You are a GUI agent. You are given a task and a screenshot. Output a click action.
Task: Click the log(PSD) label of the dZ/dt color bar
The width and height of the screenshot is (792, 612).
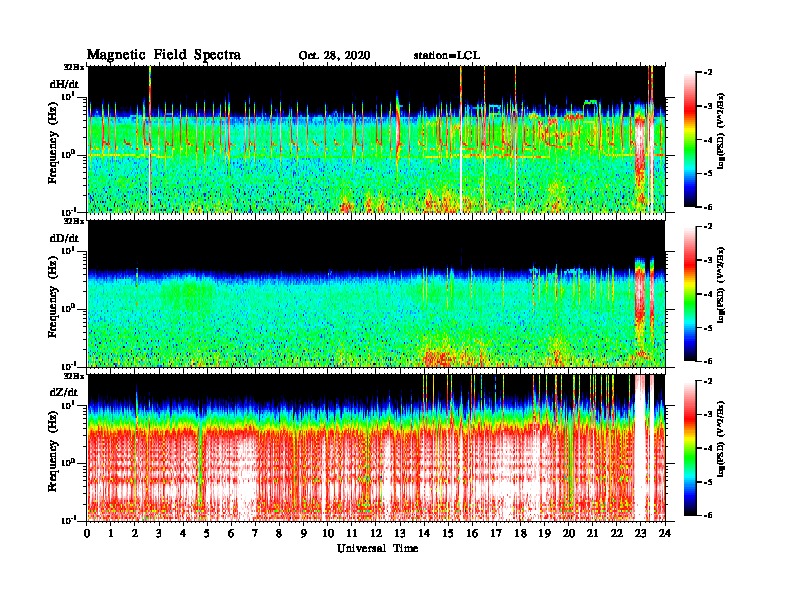tap(721, 439)
